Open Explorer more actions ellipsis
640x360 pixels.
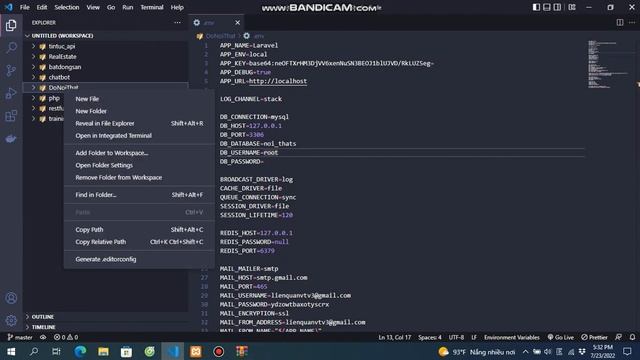coord(177,22)
